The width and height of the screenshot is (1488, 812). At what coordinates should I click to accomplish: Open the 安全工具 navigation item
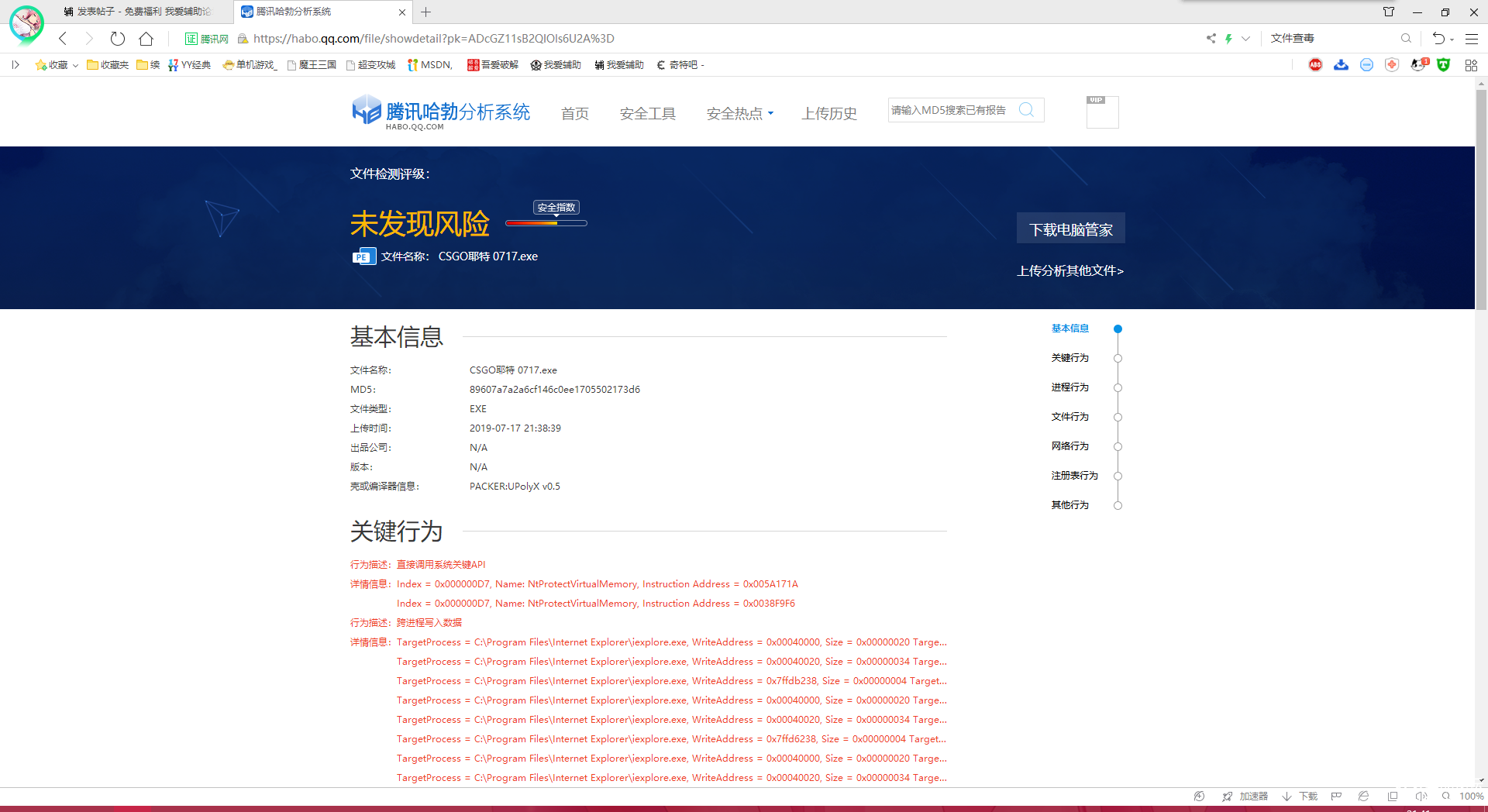648,114
